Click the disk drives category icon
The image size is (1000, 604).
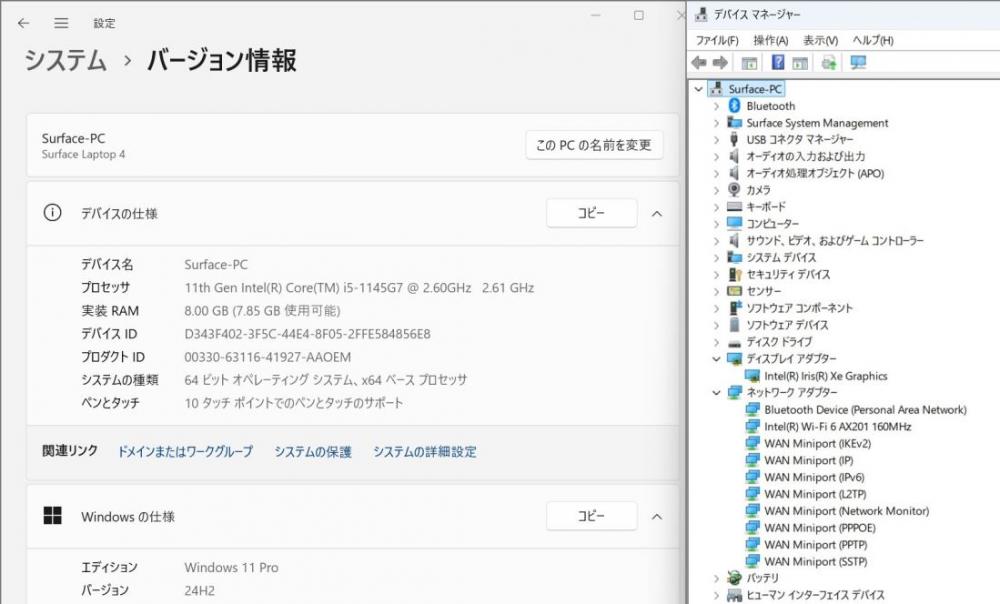[x=735, y=343]
